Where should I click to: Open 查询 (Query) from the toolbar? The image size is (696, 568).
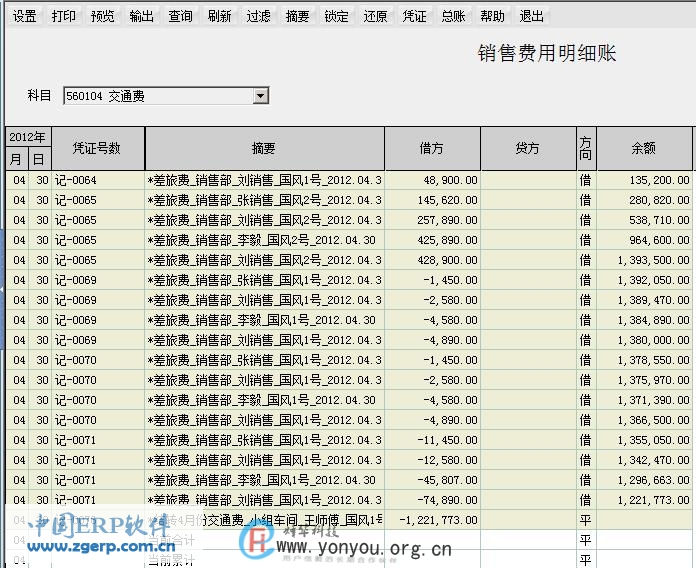coord(180,16)
